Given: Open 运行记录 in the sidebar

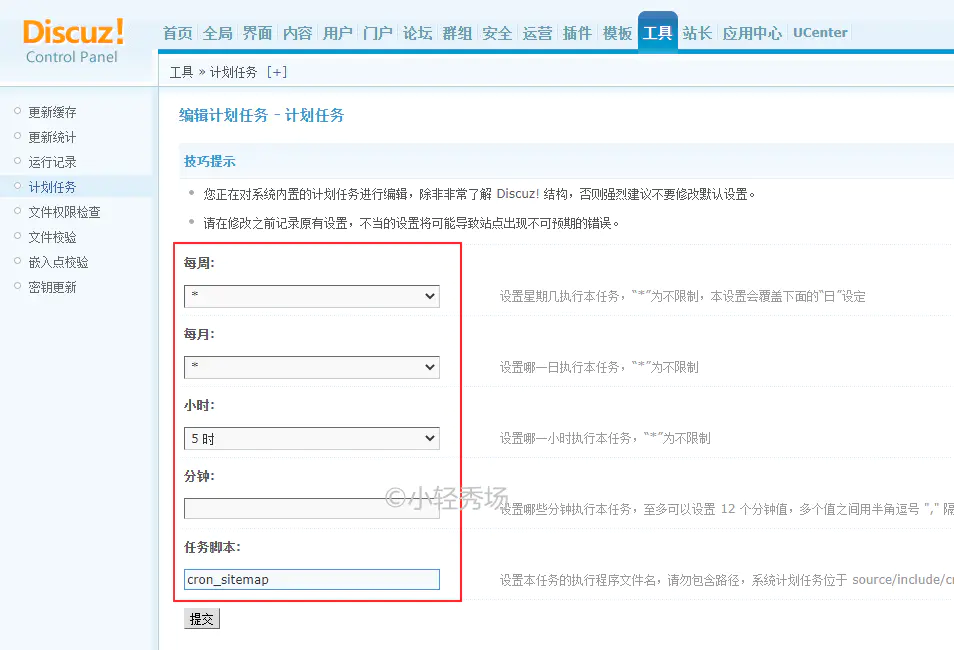Looking at the screenshot, I should point(52,162).
